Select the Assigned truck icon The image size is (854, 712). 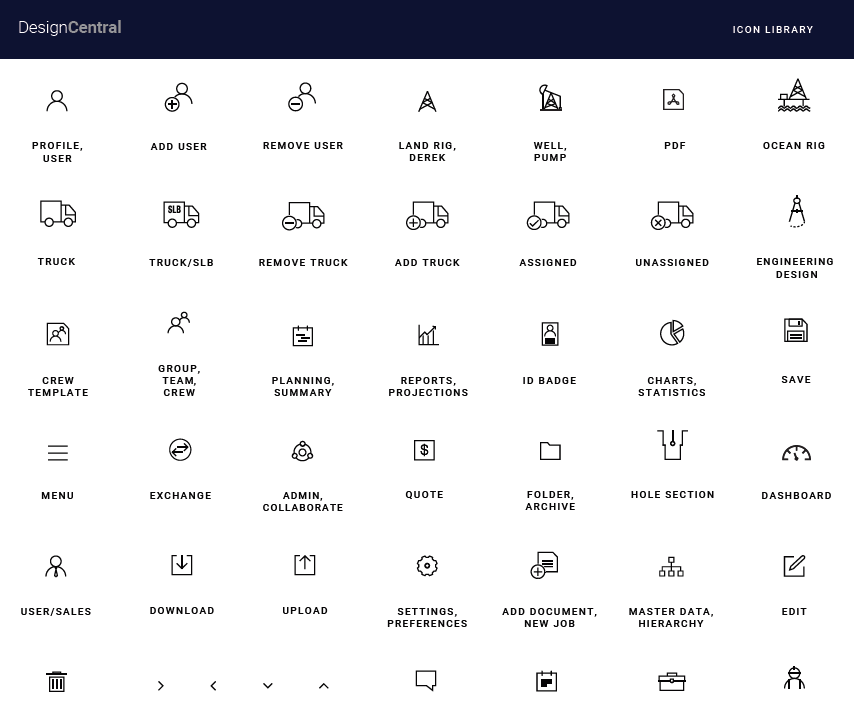pyautogui.click(x=548, y=216)
